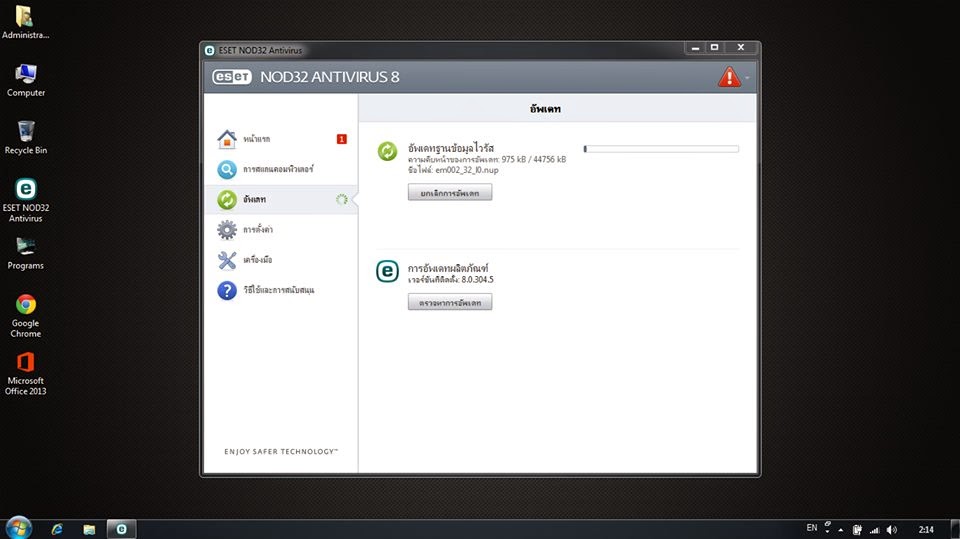Open the Recycle Bin desktop icon
This screenshot has width=960, height=539.
pos(26,137)
